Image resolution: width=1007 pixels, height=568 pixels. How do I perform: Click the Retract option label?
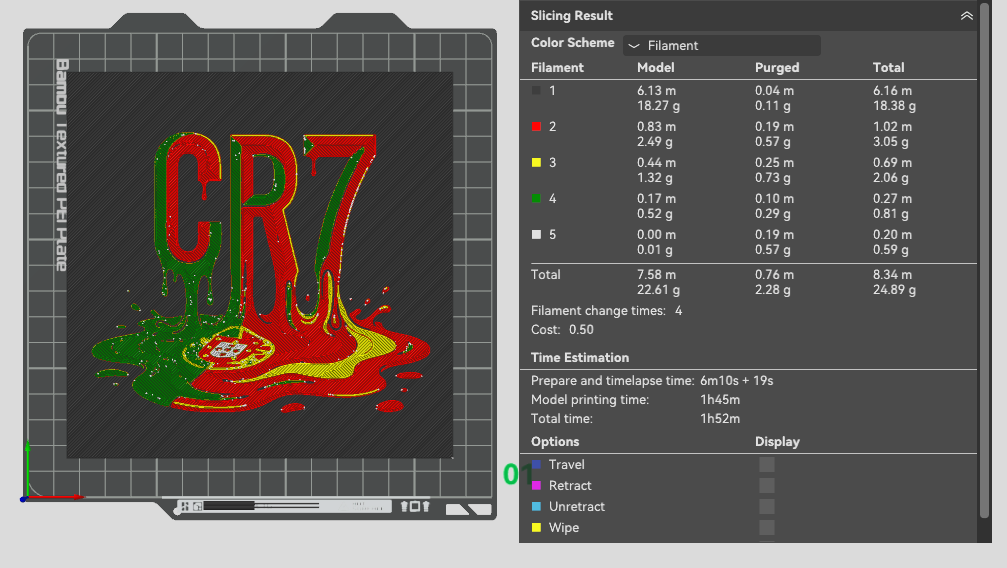pyautogui.click(x=570, y=486)
